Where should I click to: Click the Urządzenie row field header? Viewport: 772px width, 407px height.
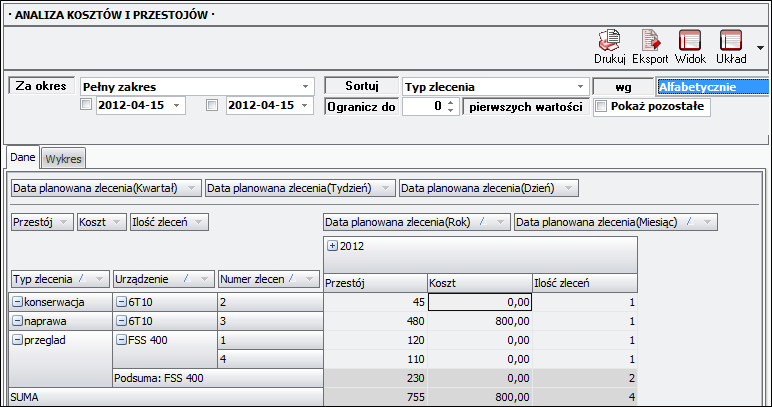coord(162,279)
